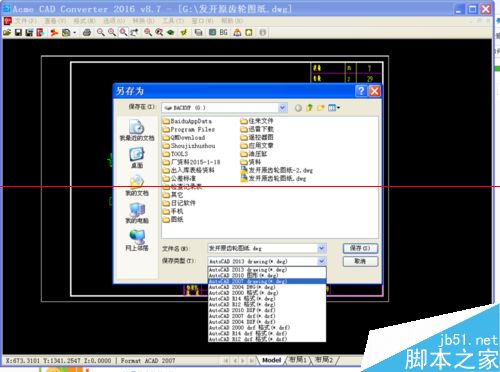Image resolution: width=500 pixels, height=372 pixels.
Task: Select the TOOLS folder
Action: click(175, 154)
